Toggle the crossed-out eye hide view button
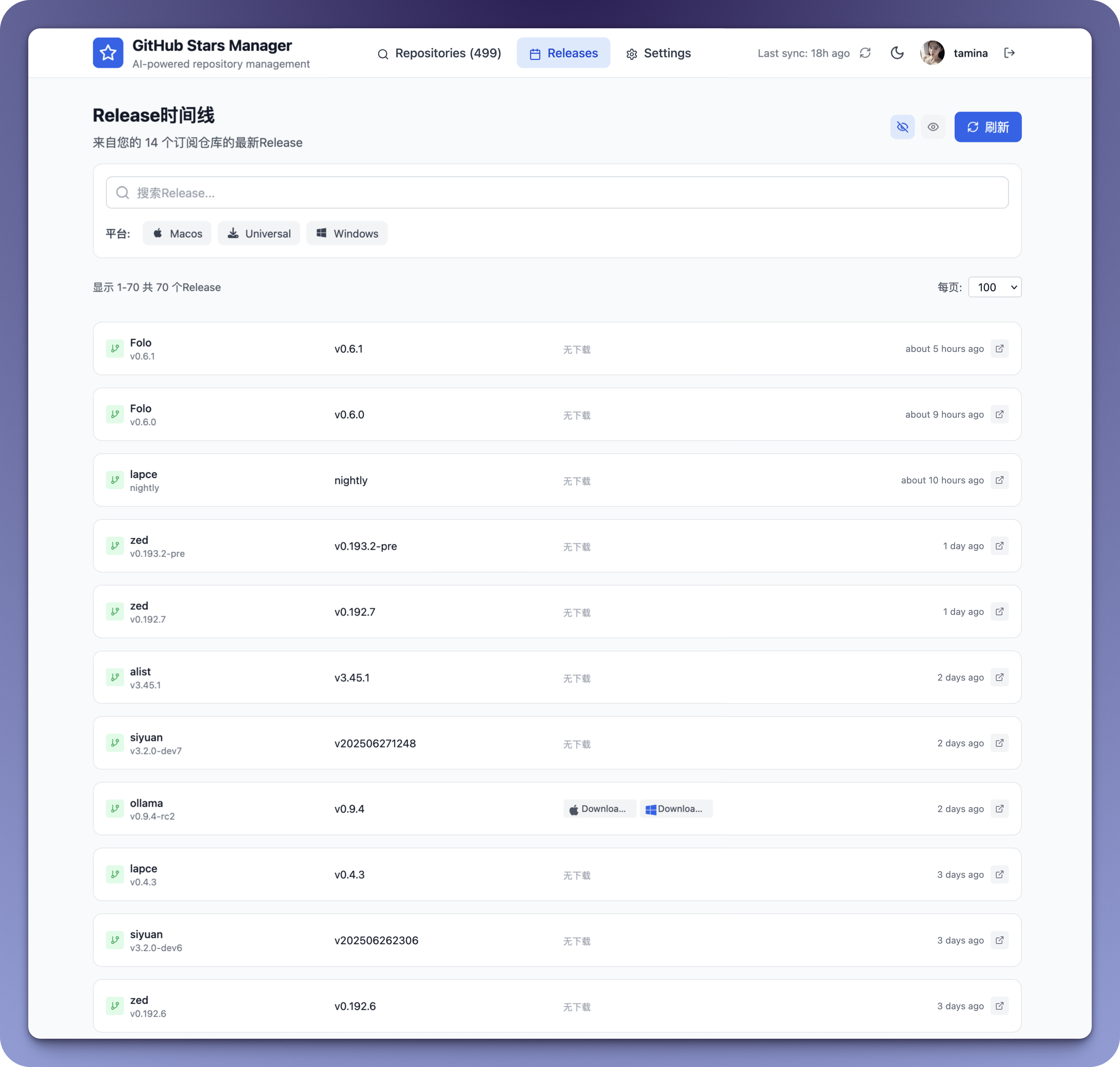This screenshot has width=1120, height=1067. coord(902,127)
